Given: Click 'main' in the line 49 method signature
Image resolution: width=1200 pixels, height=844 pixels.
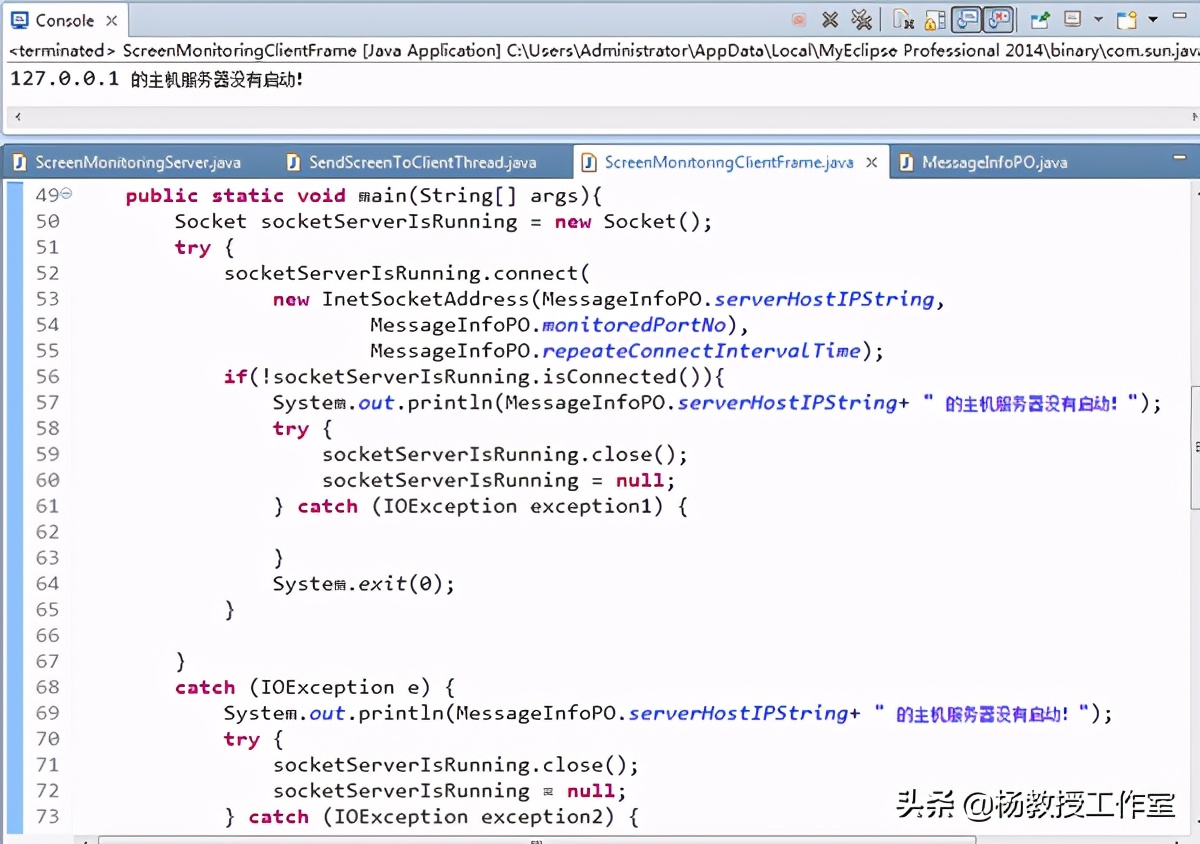Looking at the screenshot, I should (382, 195).
